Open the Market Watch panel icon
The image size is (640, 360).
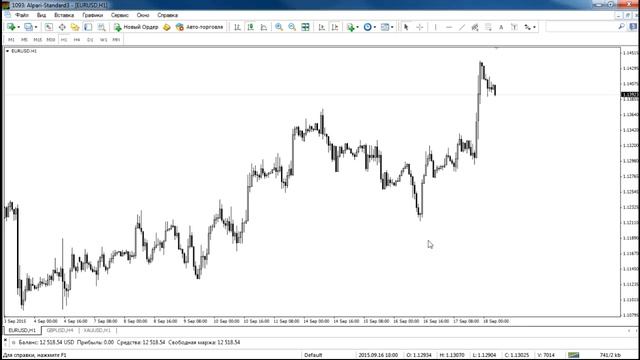pos(49,27)
